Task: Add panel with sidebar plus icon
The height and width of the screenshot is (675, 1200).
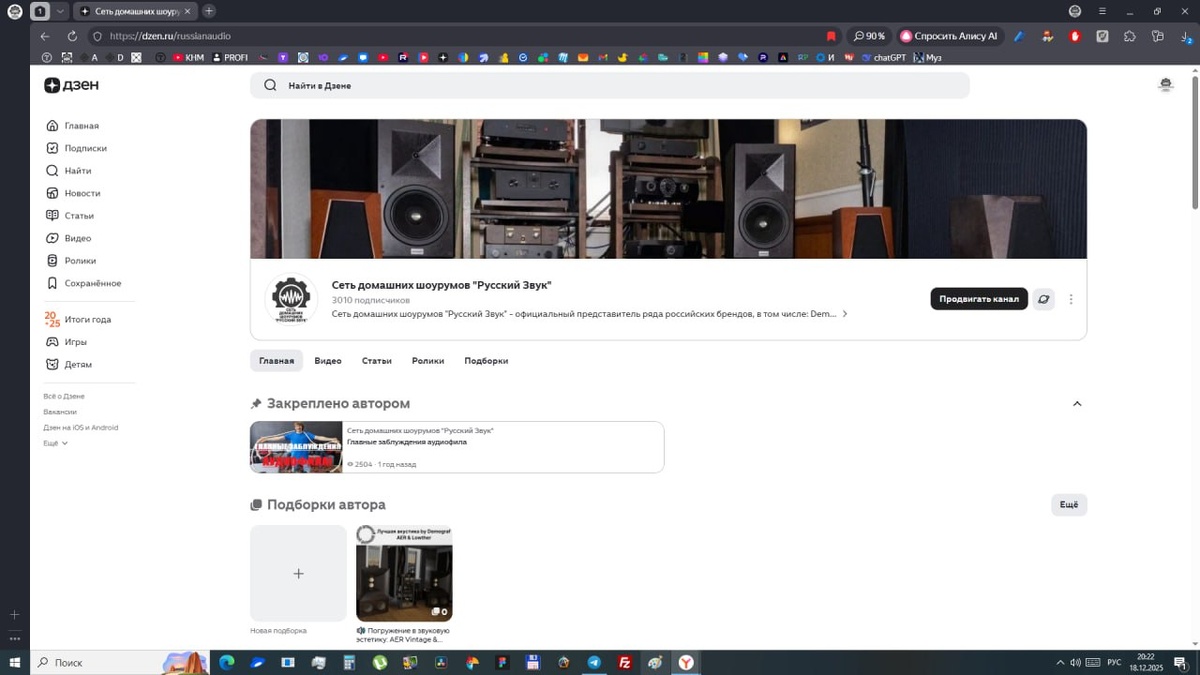Action: coord(15,615)
